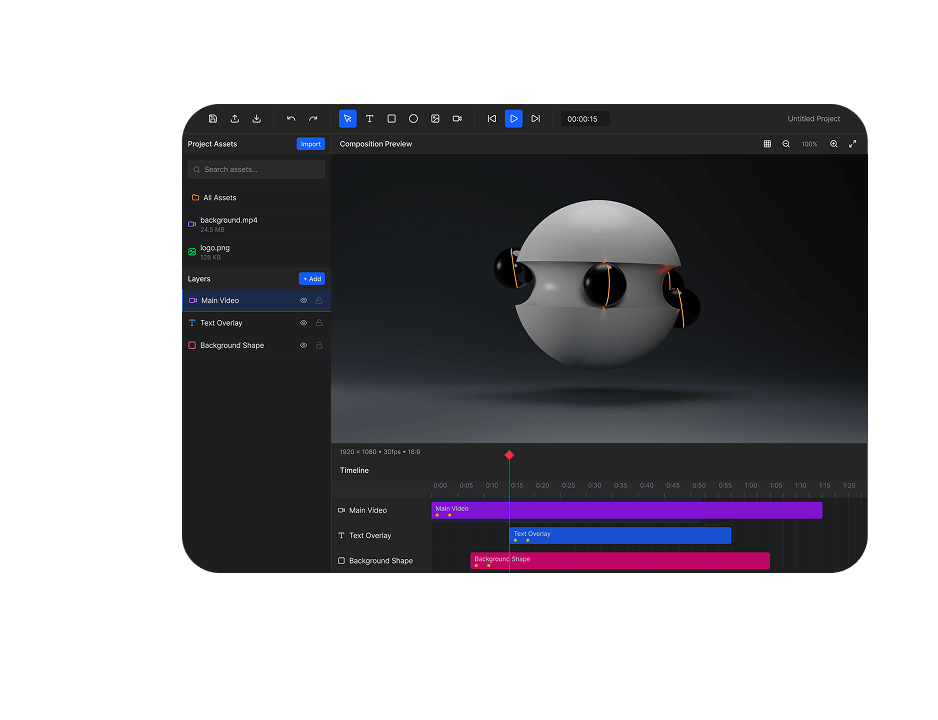Hide the Main Video layer
The width and height of the screenshot is (938, 720).
[304, 301]
